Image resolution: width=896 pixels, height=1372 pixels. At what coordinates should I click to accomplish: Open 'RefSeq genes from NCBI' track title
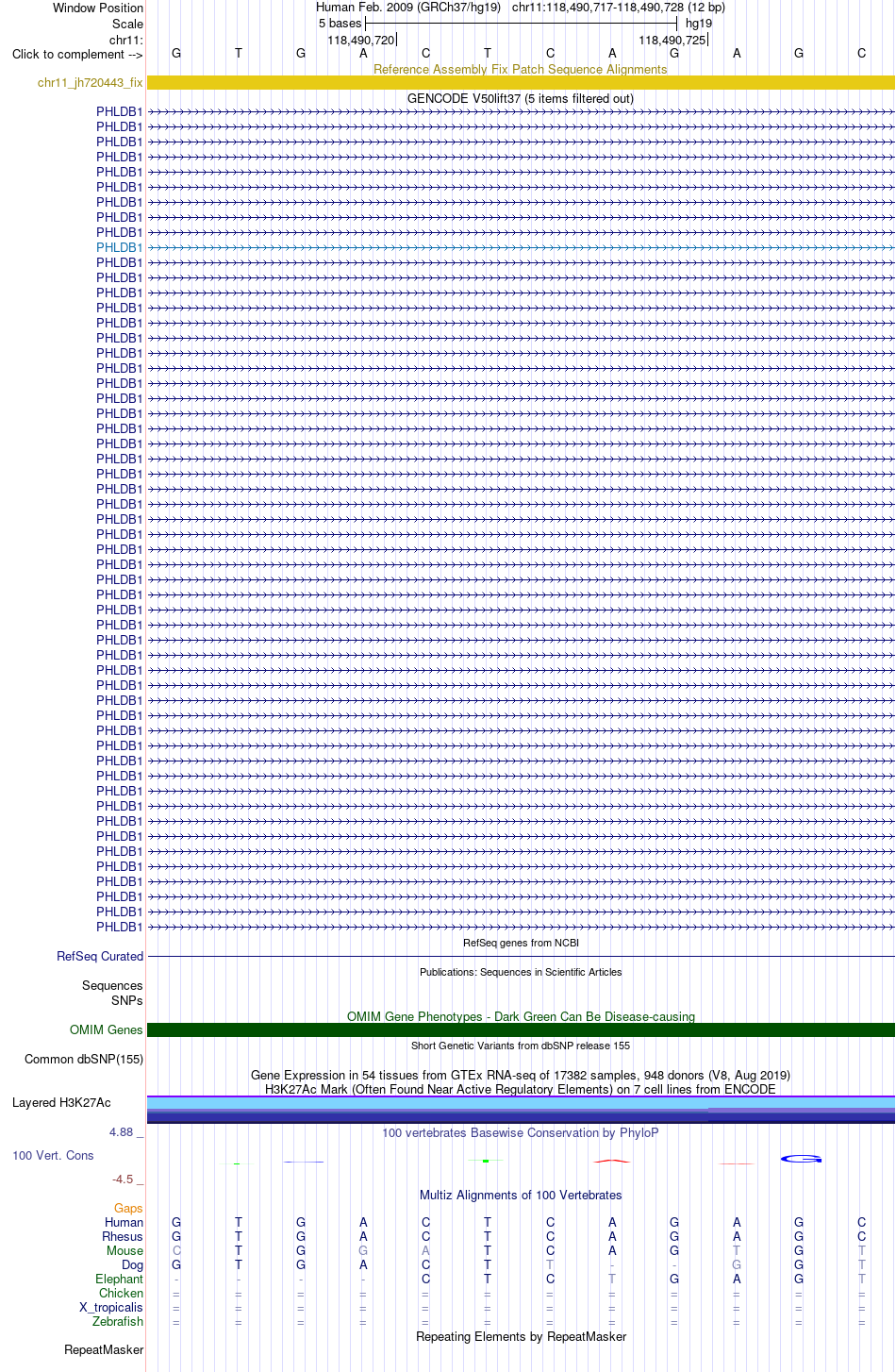coord(521,943)
